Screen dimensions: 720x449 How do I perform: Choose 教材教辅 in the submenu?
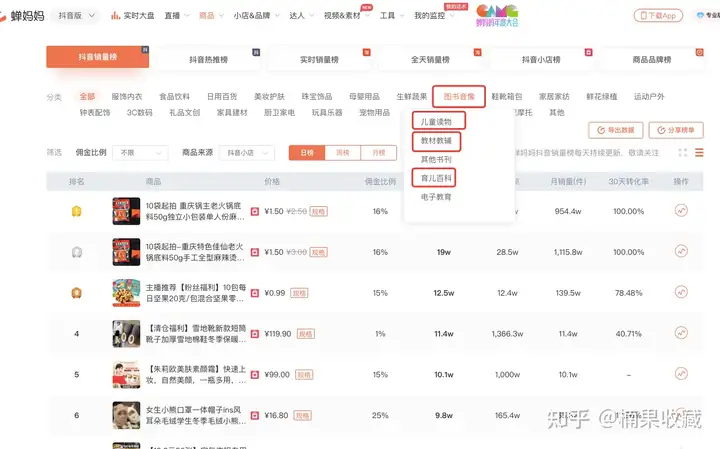[x=436, y=140]
